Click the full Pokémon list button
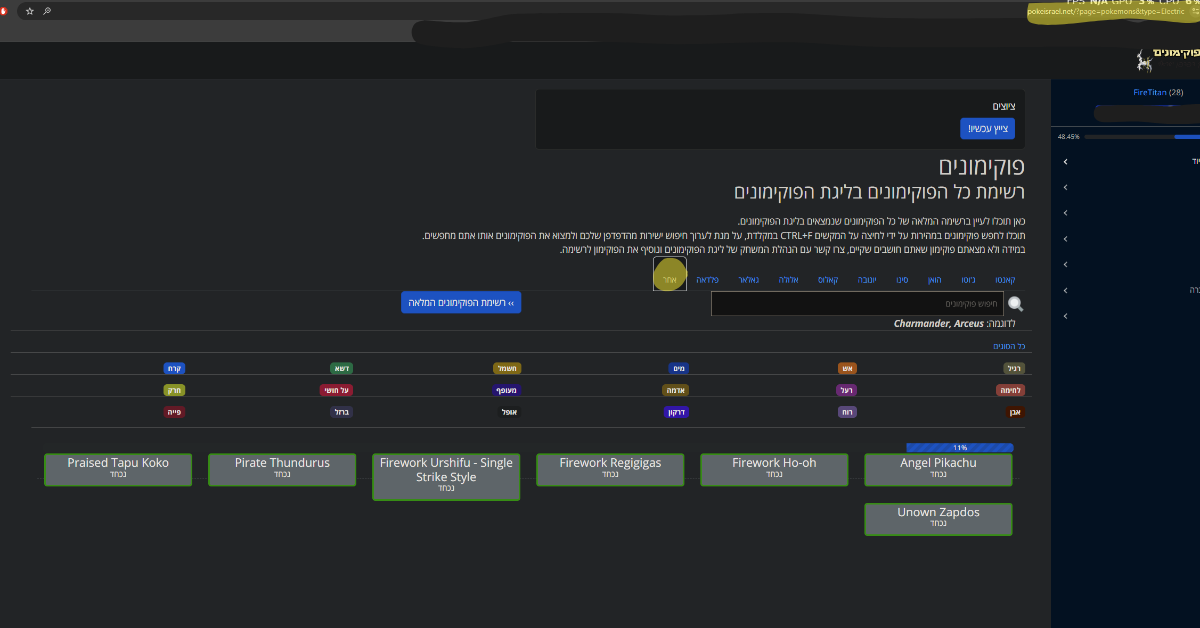1200x628 pixels. click(461, 302)
